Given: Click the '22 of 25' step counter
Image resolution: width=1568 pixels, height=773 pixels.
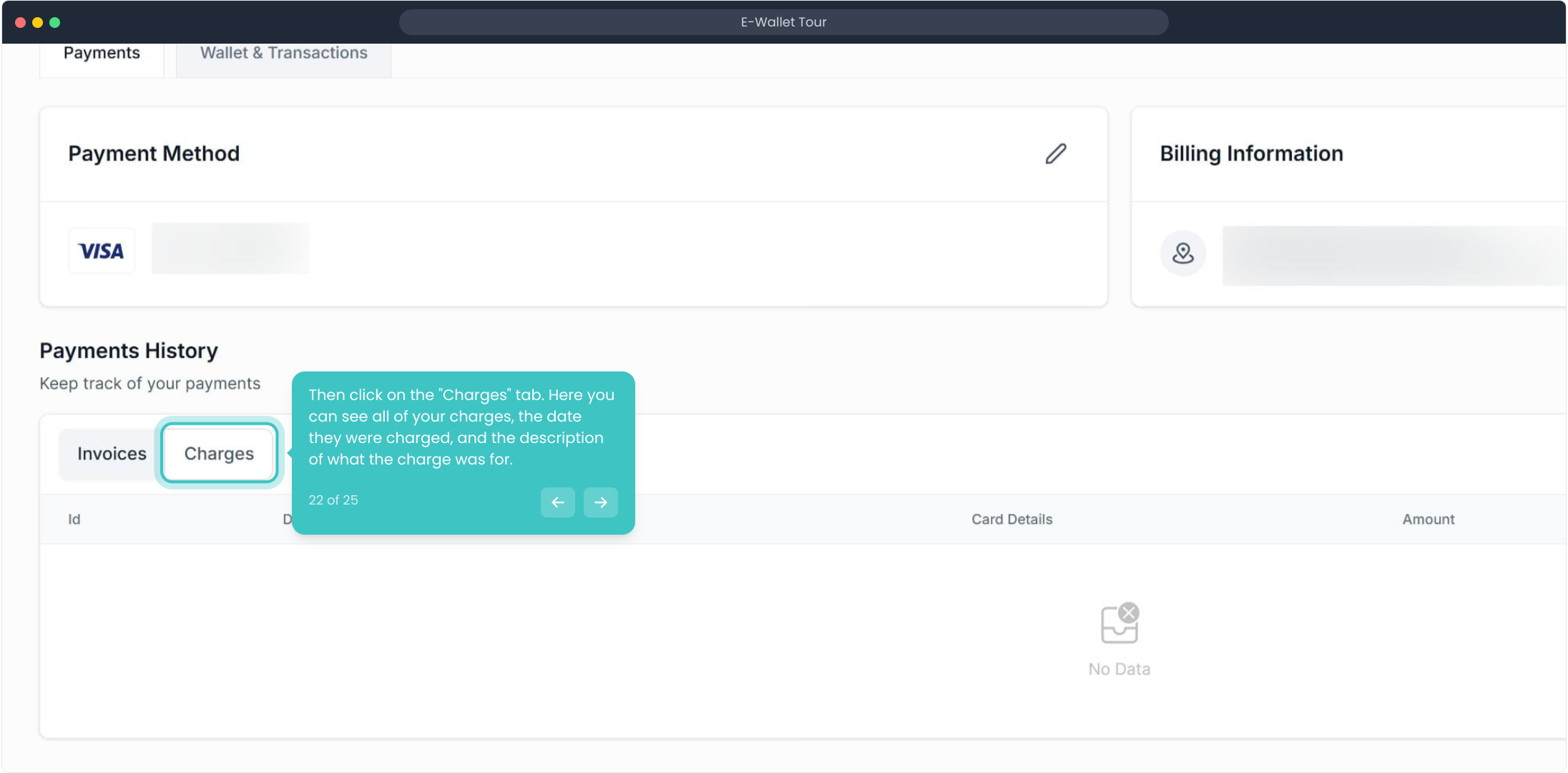Looking at the screenshot, I should click(333, 500).
